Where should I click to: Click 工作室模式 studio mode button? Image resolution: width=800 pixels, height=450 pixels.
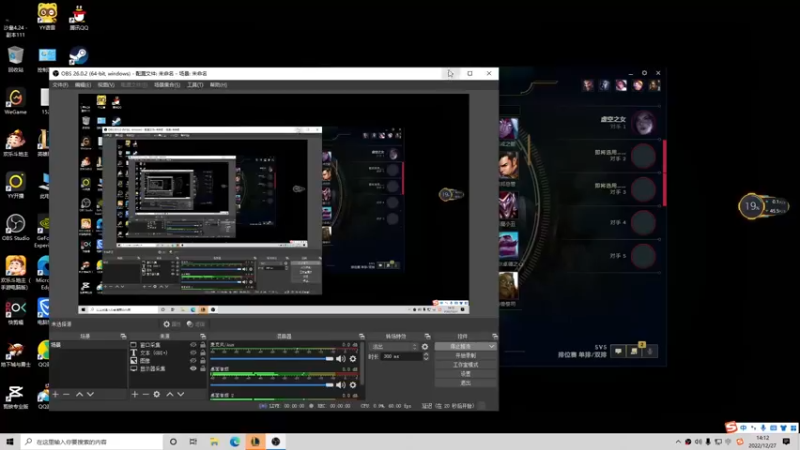tap(465, 365)
